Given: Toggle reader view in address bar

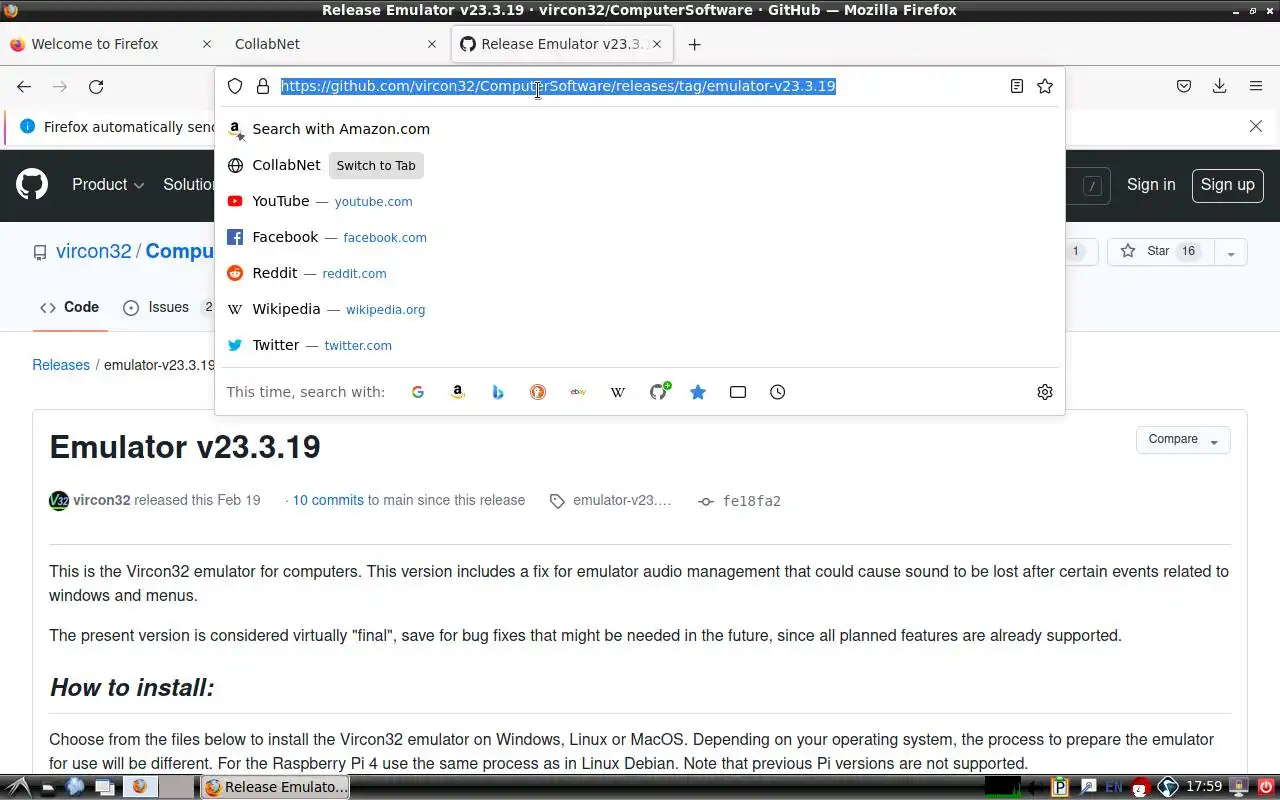Looking at the screenshot, I should [x=1017, y=86].
